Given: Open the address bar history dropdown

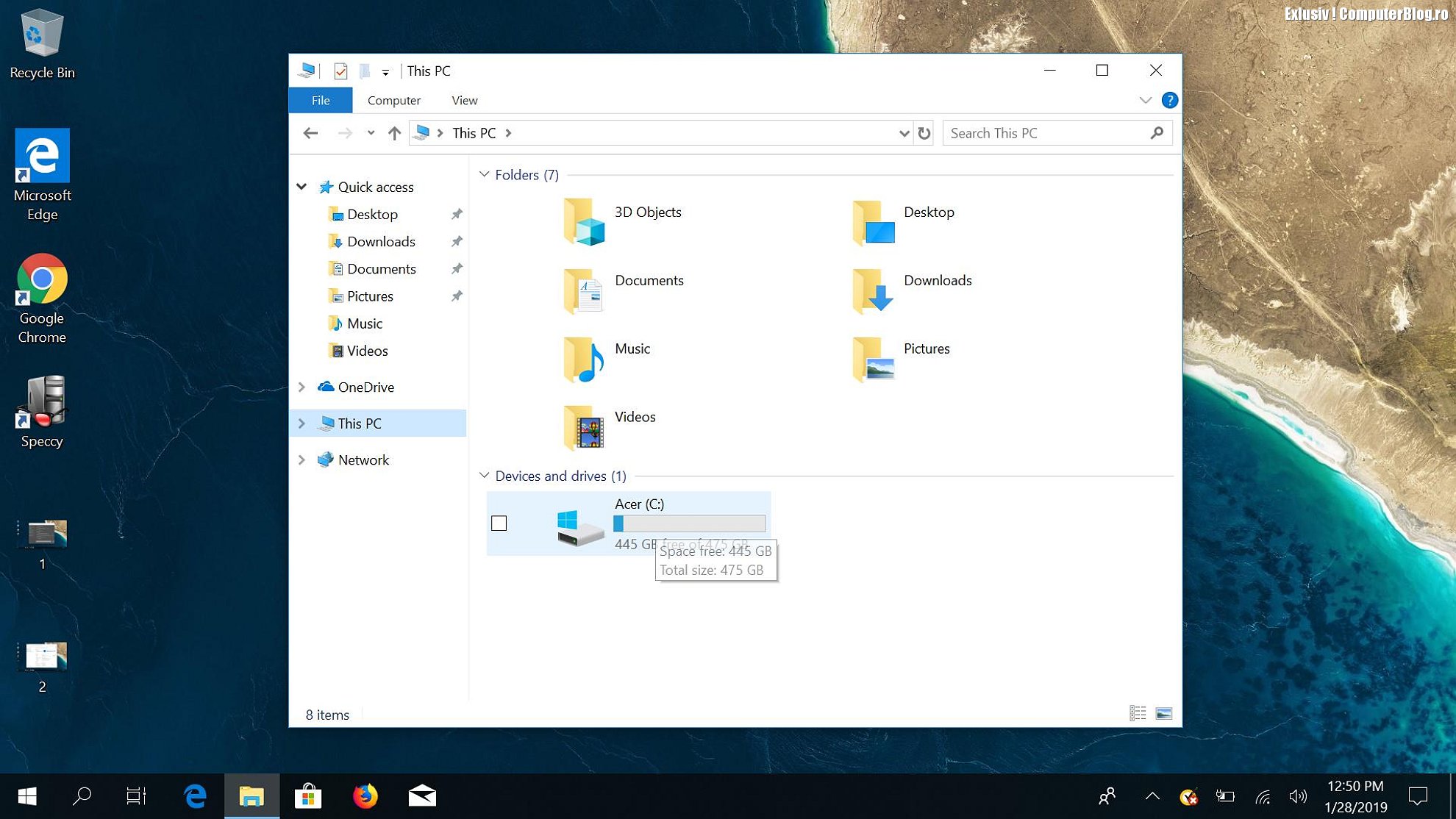Looking at the screenshot, I should pyautogui.click(x=904, y=133).
